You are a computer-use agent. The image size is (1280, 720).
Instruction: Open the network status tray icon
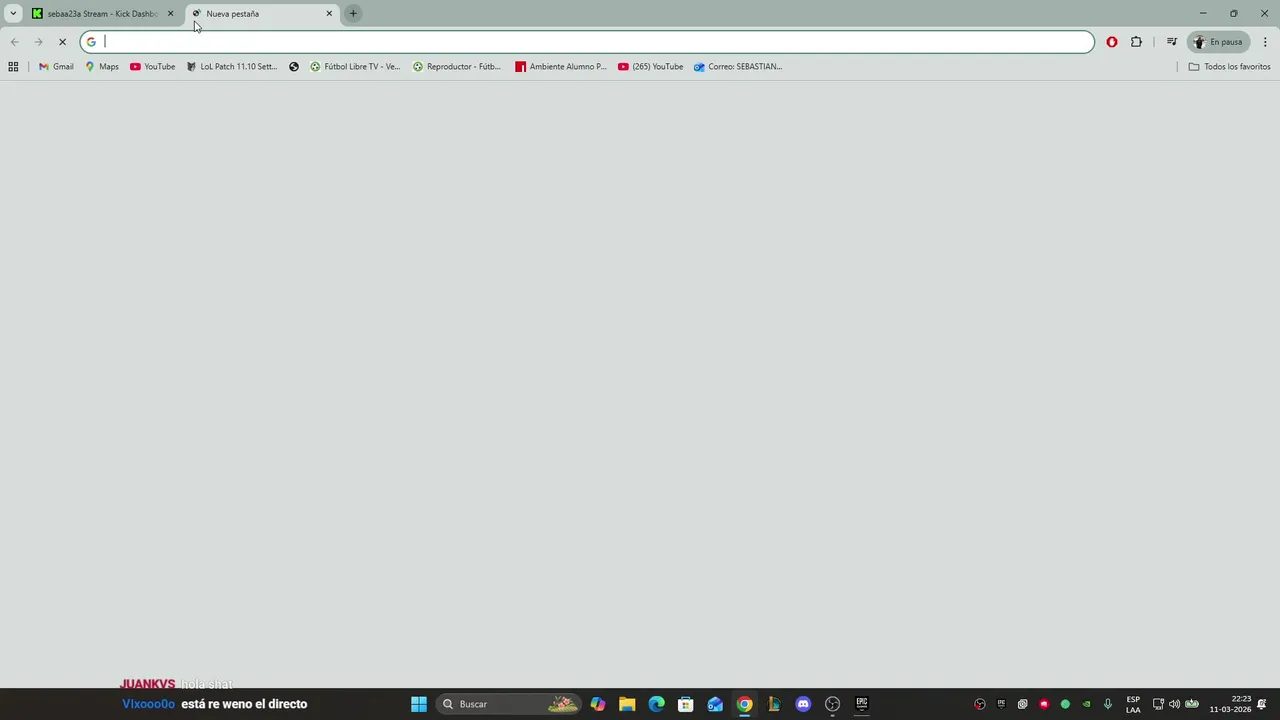pos(1158,704)
